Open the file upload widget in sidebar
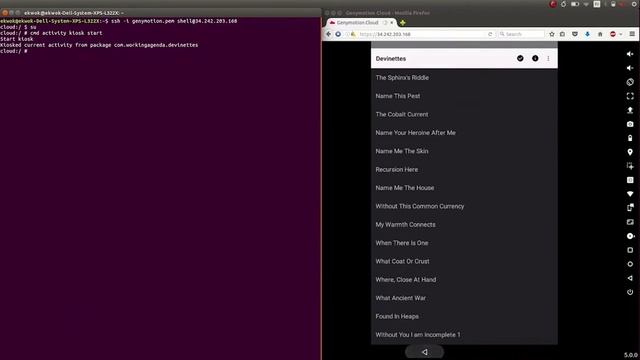 coord(630,110)
